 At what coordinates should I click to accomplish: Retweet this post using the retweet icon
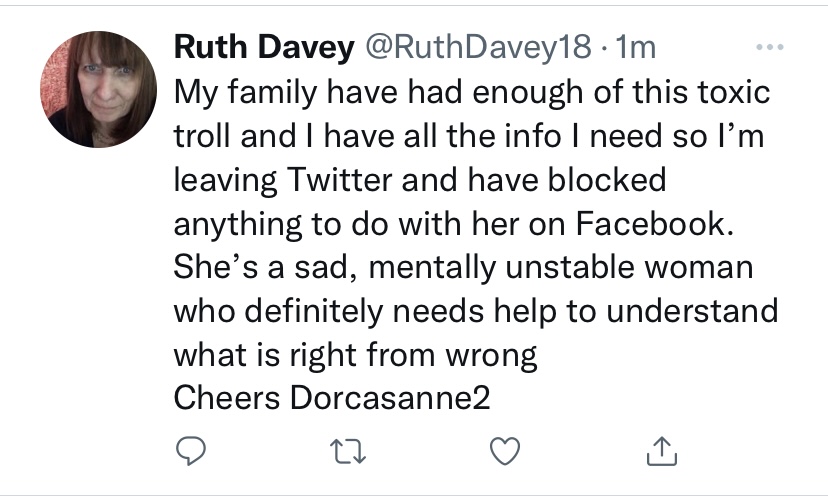click(347, 452)
